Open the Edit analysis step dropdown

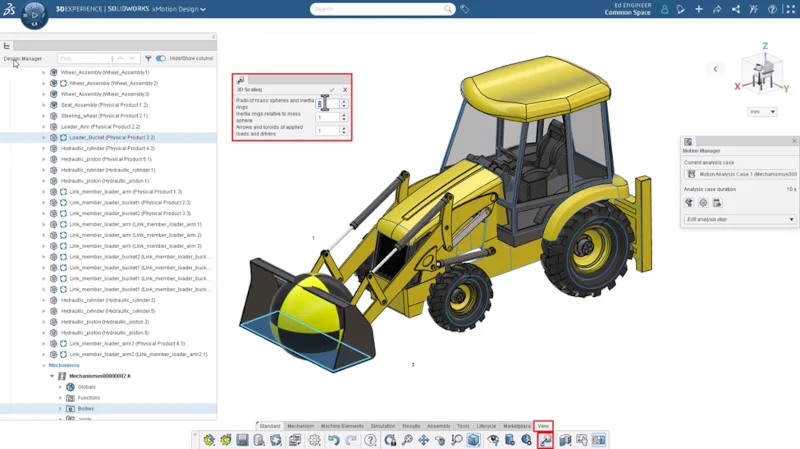(x=739, y=219)
